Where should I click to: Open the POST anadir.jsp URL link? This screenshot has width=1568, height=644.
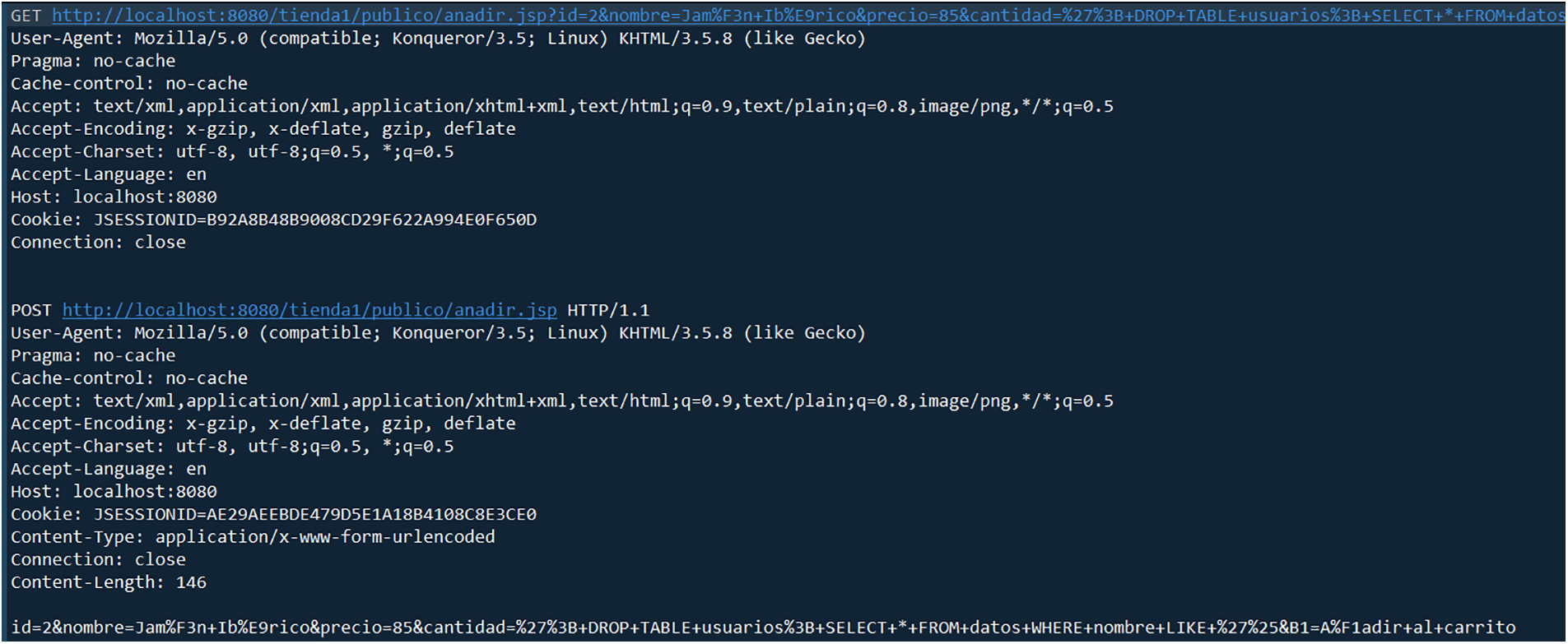tap(309, 310)
